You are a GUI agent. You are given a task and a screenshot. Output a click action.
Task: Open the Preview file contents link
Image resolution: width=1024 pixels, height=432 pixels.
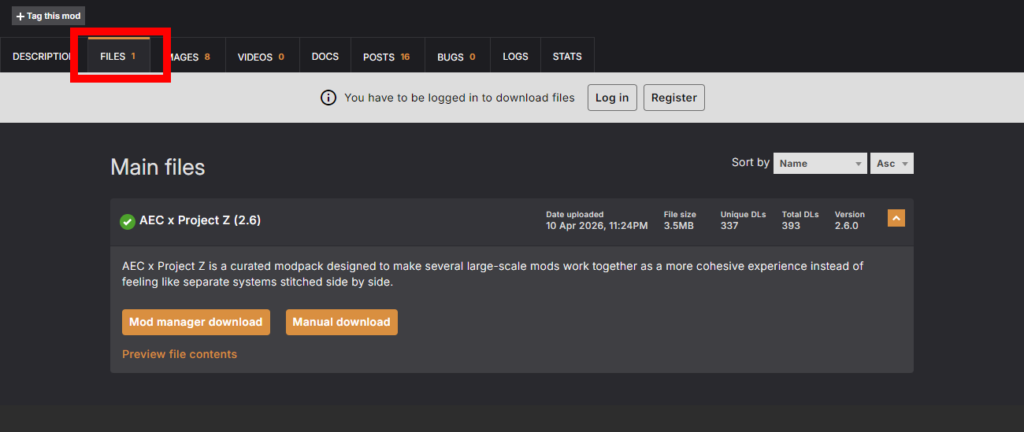coord(179,354)
